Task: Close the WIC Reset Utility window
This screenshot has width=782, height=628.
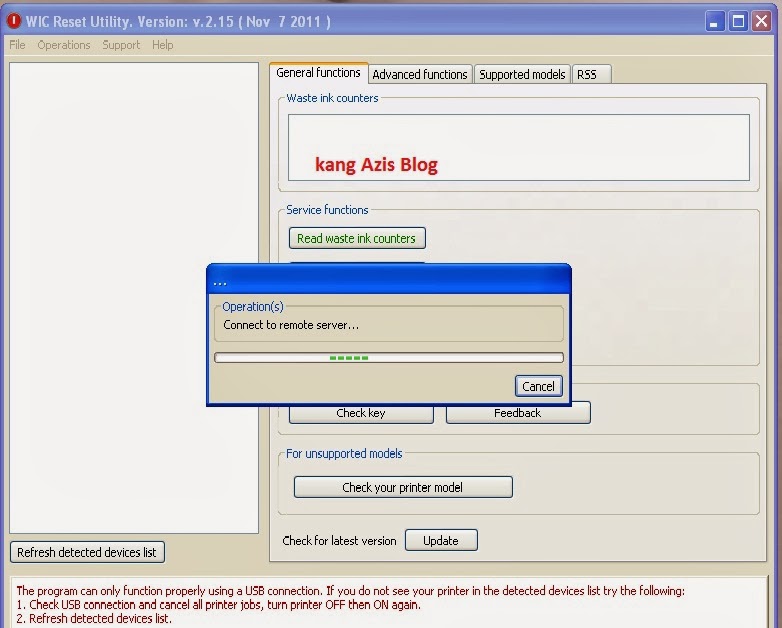Action: [x=761, y=21]
